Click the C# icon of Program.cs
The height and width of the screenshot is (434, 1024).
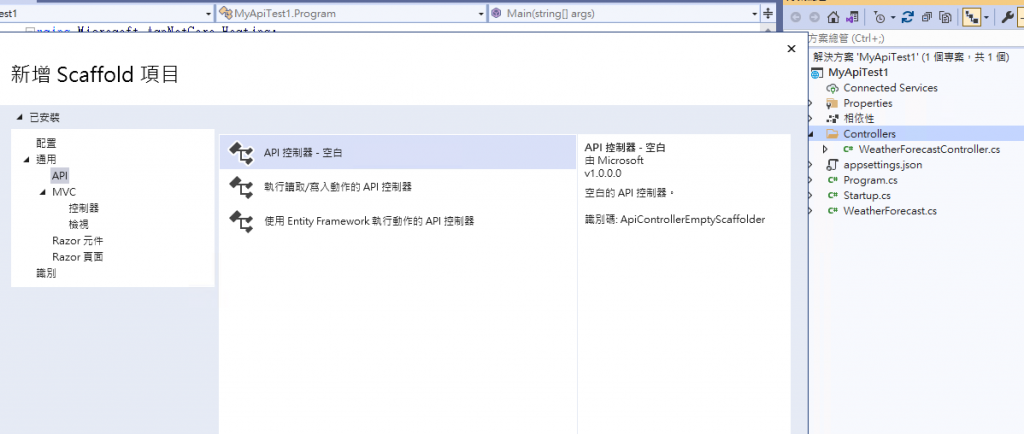(832, 180)
